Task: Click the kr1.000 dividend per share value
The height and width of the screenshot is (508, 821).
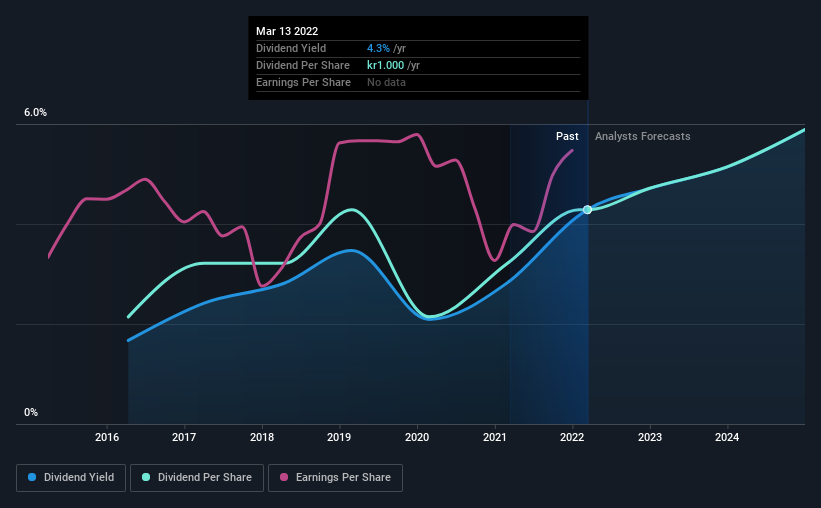Action: (385, 65)
